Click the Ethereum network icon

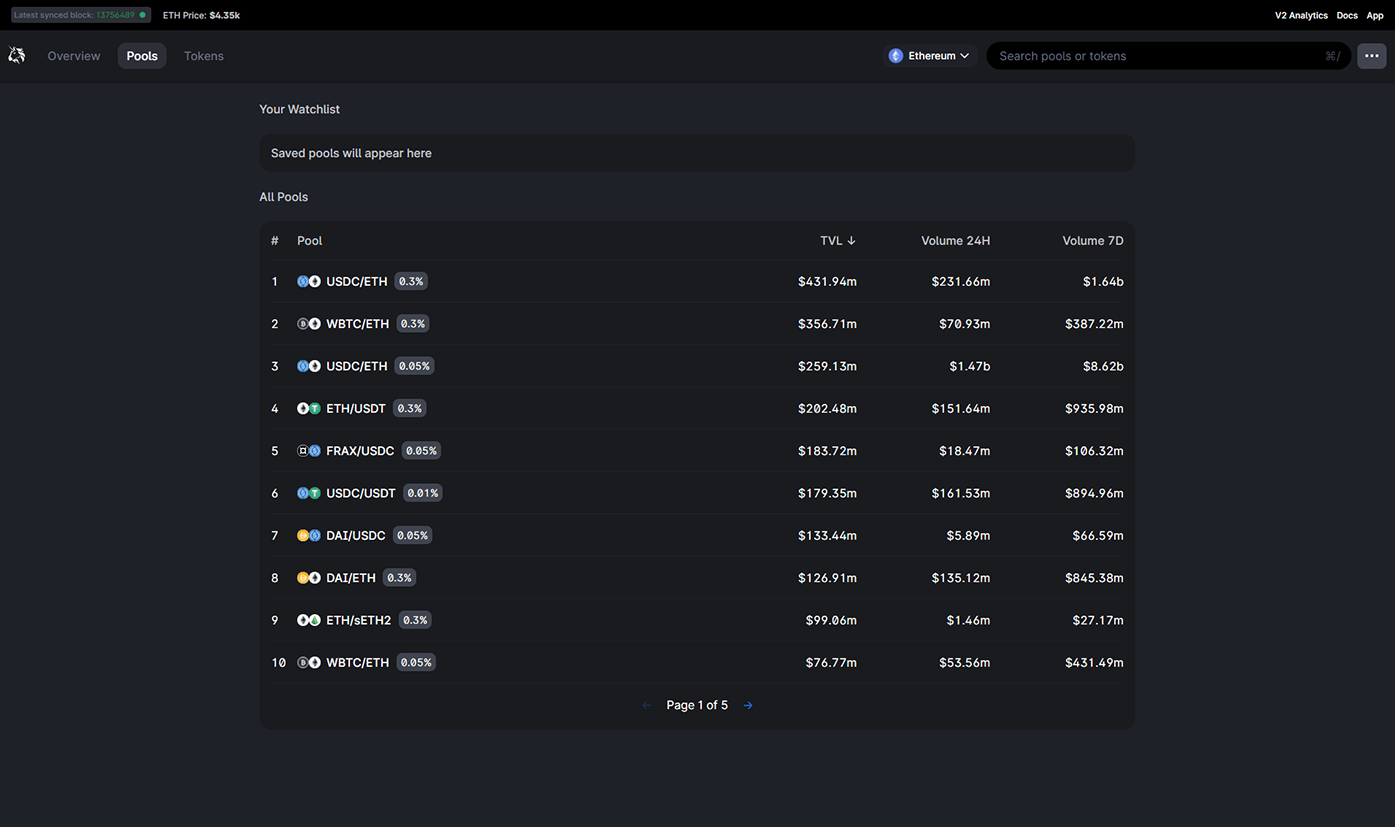(896, 56)
